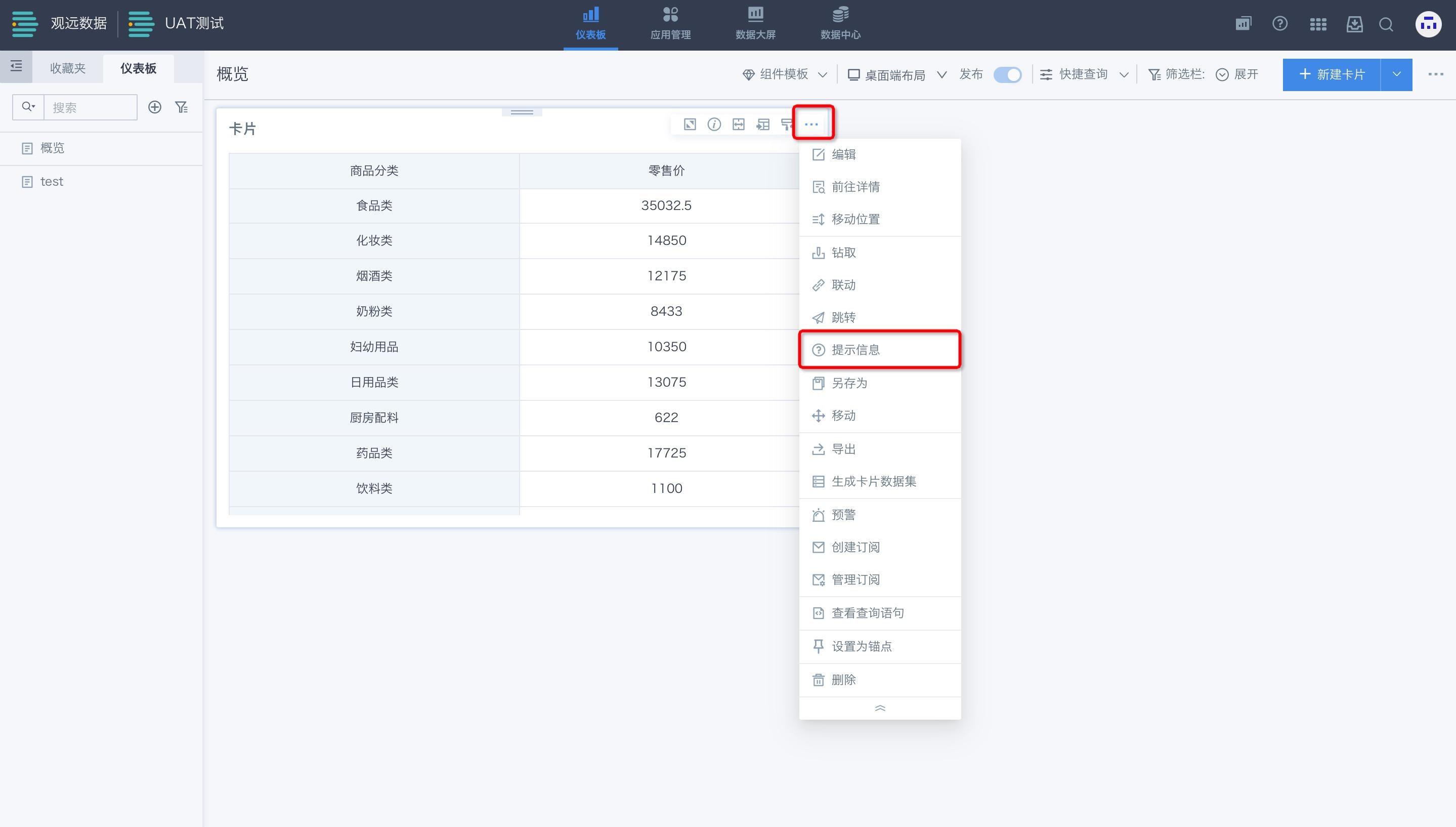Open the 新建卡片 split dropdown arrow
1456x827 pixels.
(1396, 74)
